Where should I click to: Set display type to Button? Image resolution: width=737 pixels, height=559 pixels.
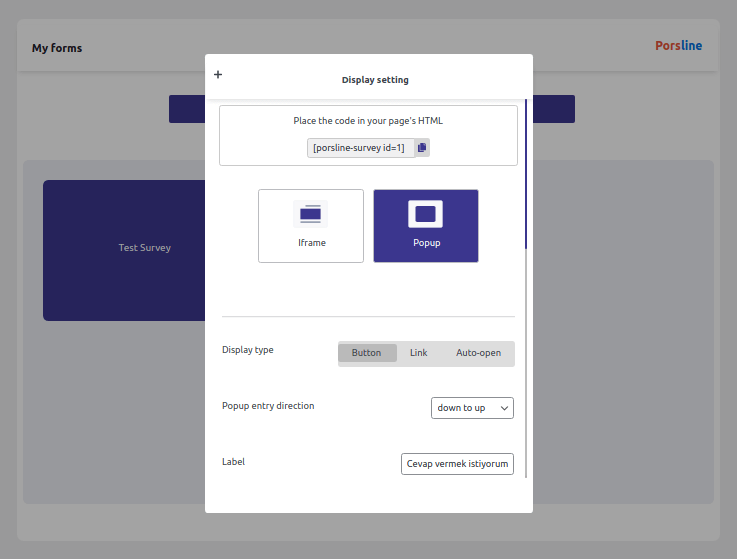tap(367, 353)
